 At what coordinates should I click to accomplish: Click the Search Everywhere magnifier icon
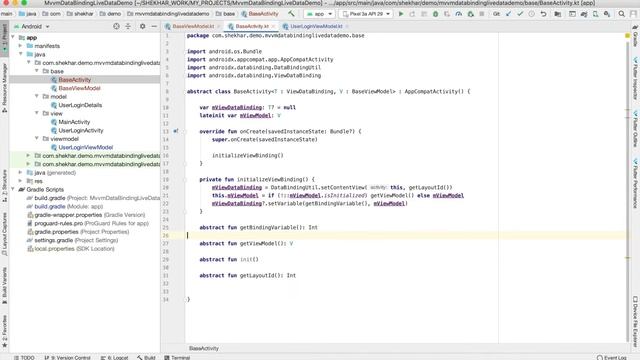[622, 14]
